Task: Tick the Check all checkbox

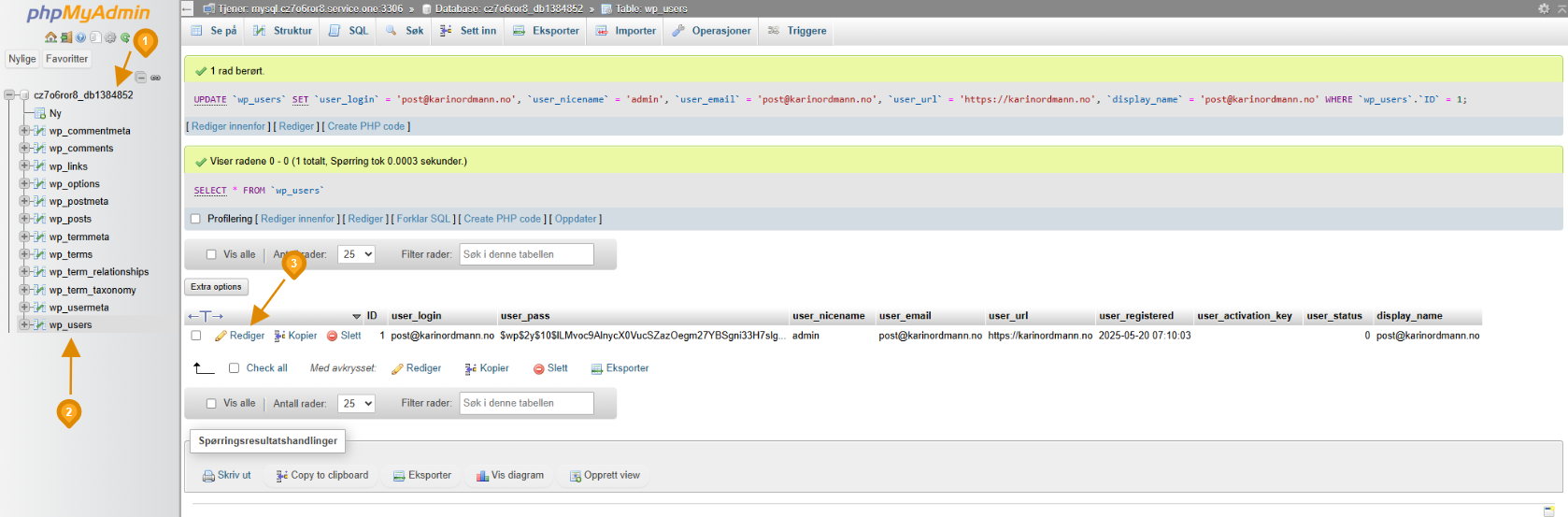Action: 234,368
